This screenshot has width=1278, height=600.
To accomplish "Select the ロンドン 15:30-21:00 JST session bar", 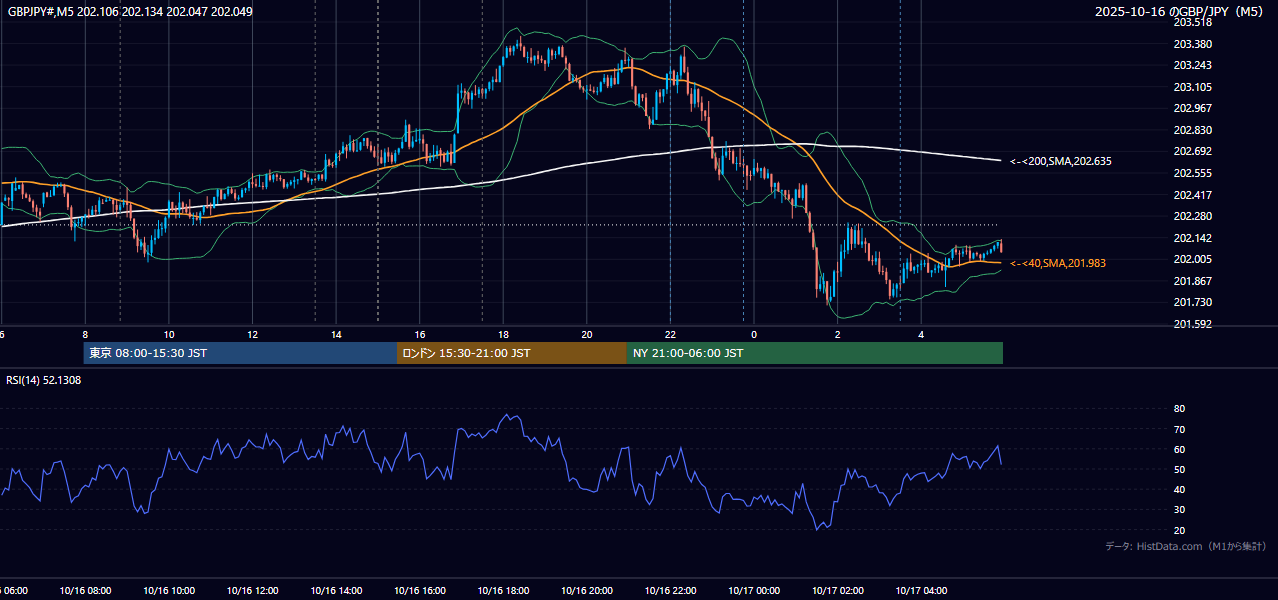I will 512,353.
